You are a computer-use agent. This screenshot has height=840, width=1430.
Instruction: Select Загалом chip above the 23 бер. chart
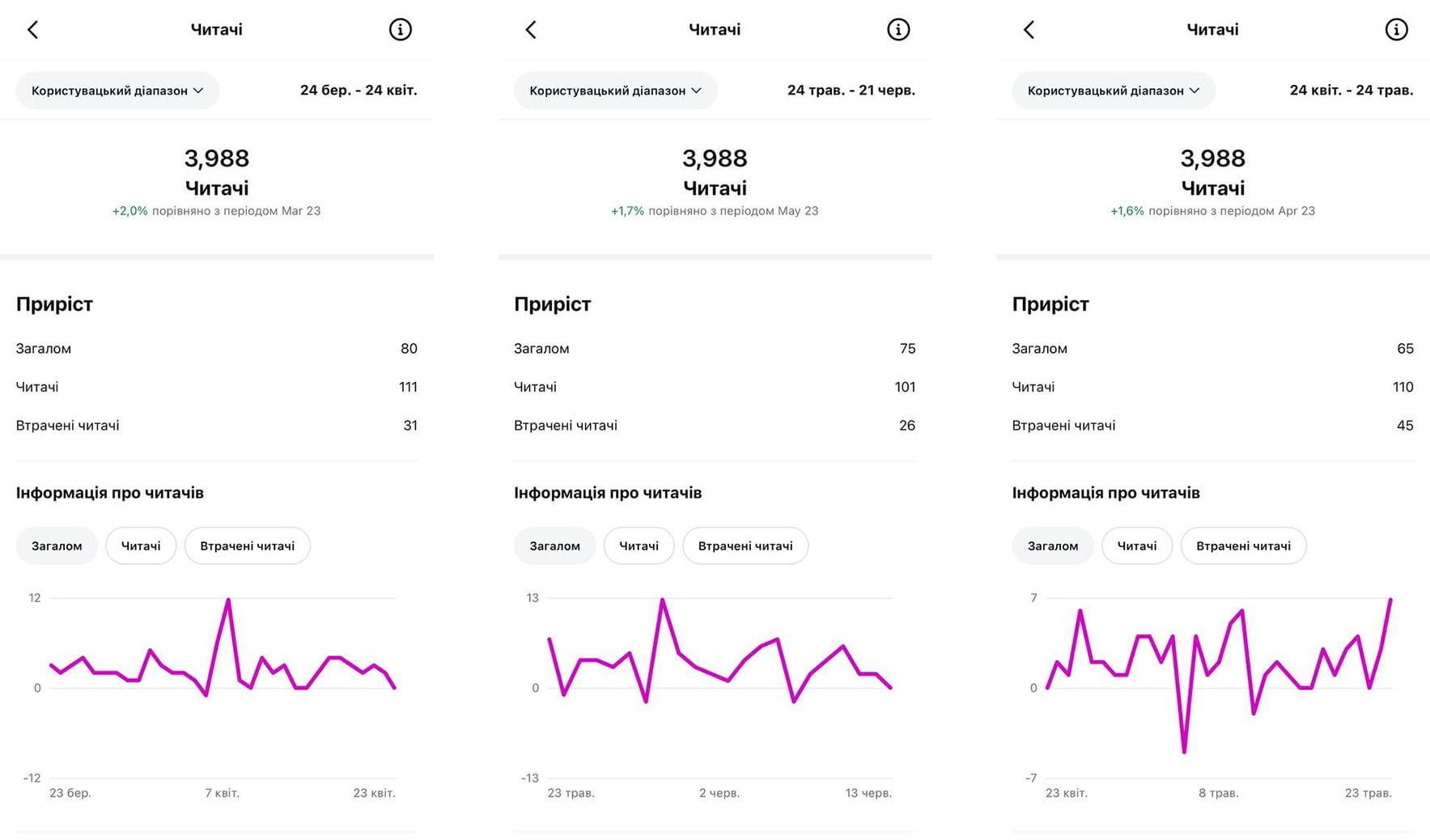coord(57,546)
